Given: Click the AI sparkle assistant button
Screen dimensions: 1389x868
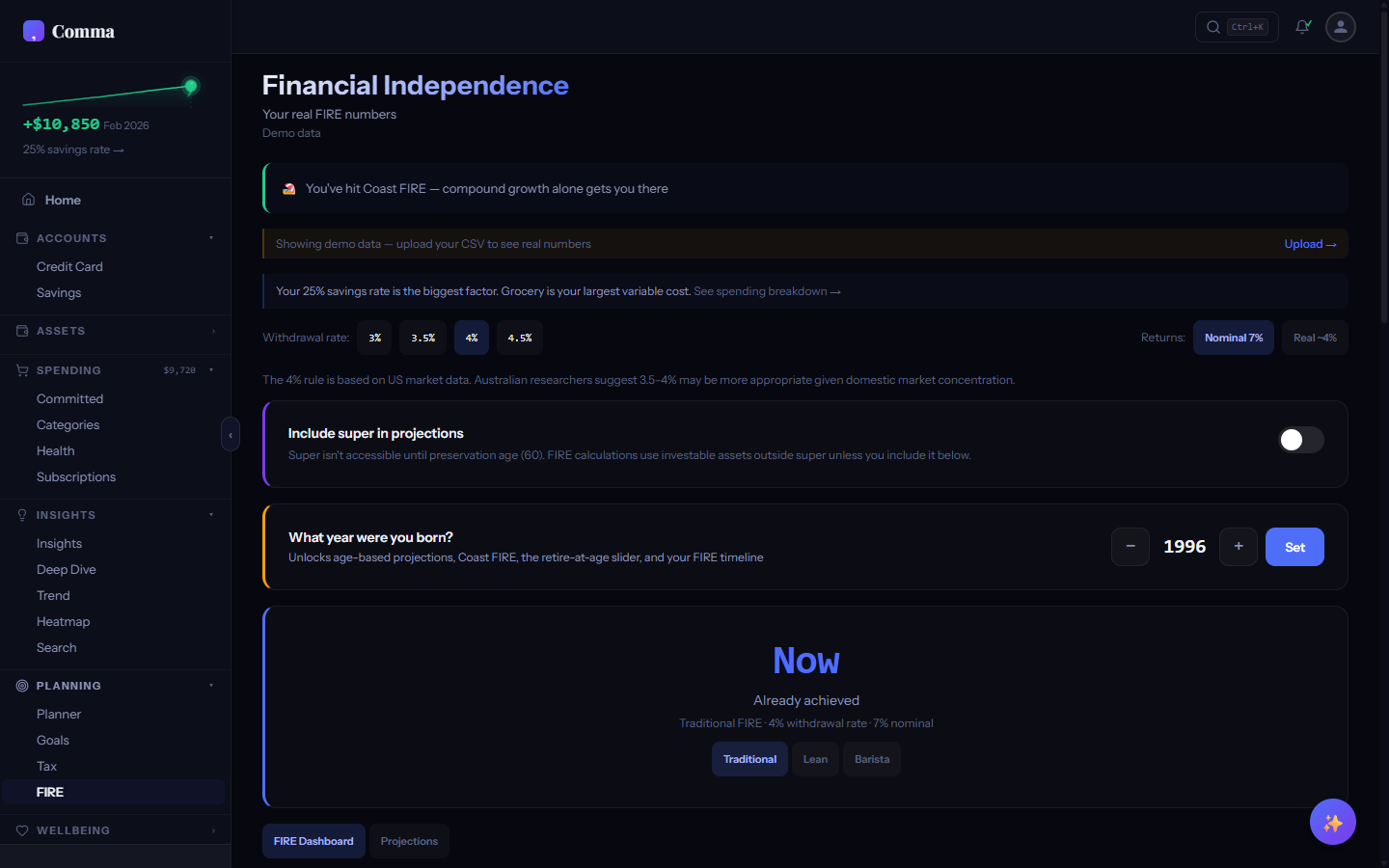Looking at the screenshot, I should pos(1333,822).
